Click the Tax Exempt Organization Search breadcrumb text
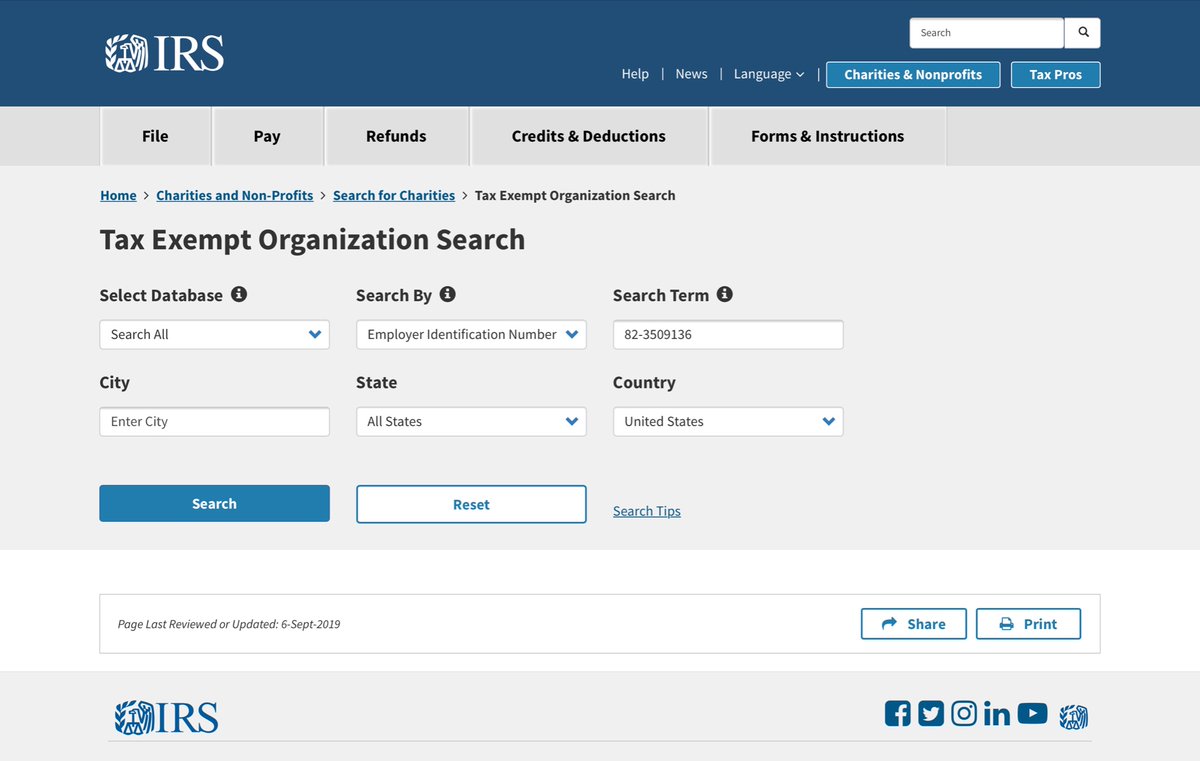The width and height of the screenshot is (1200, 761). (575, 195)
